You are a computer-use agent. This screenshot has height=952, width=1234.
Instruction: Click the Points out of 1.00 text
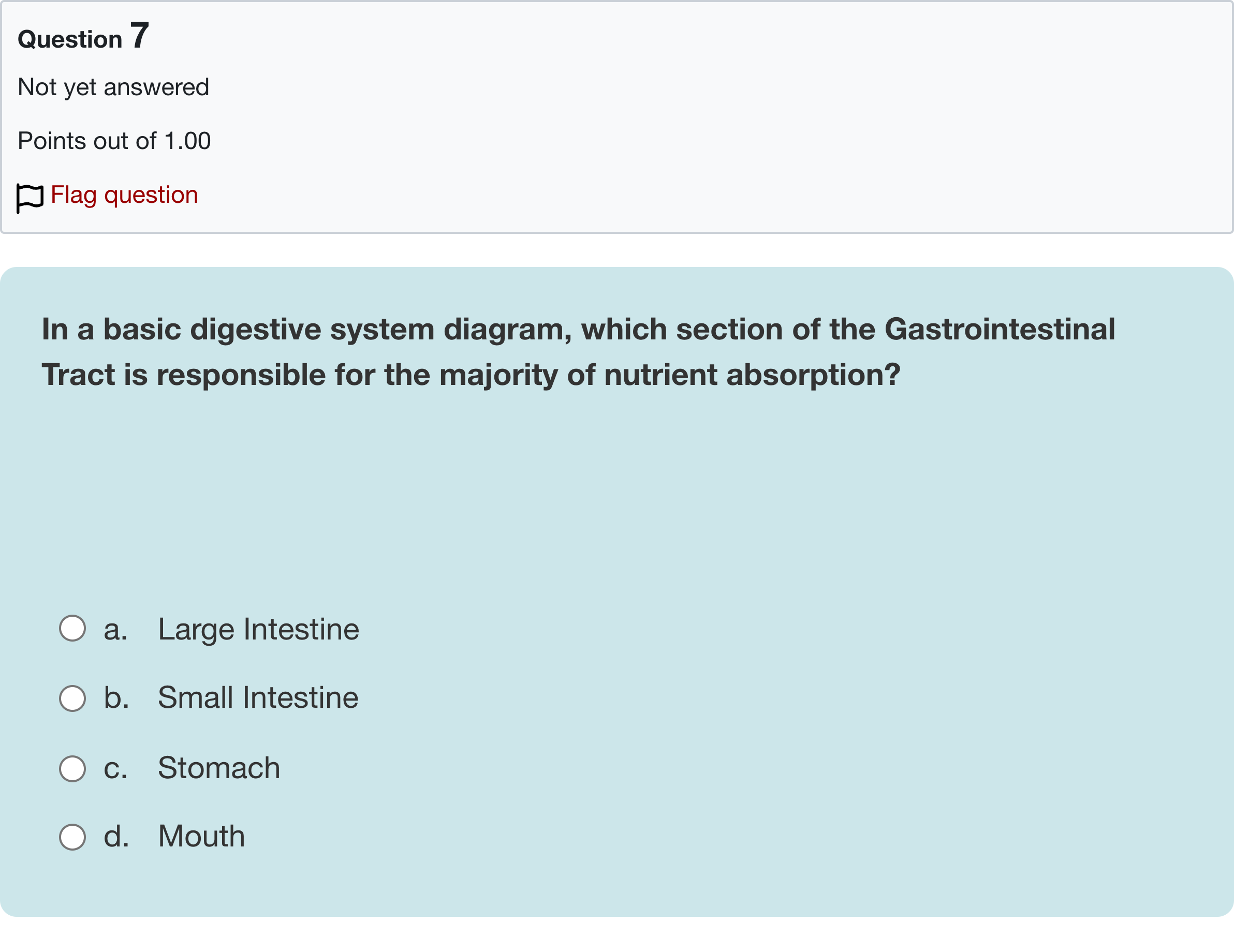(x=114, y=141)
